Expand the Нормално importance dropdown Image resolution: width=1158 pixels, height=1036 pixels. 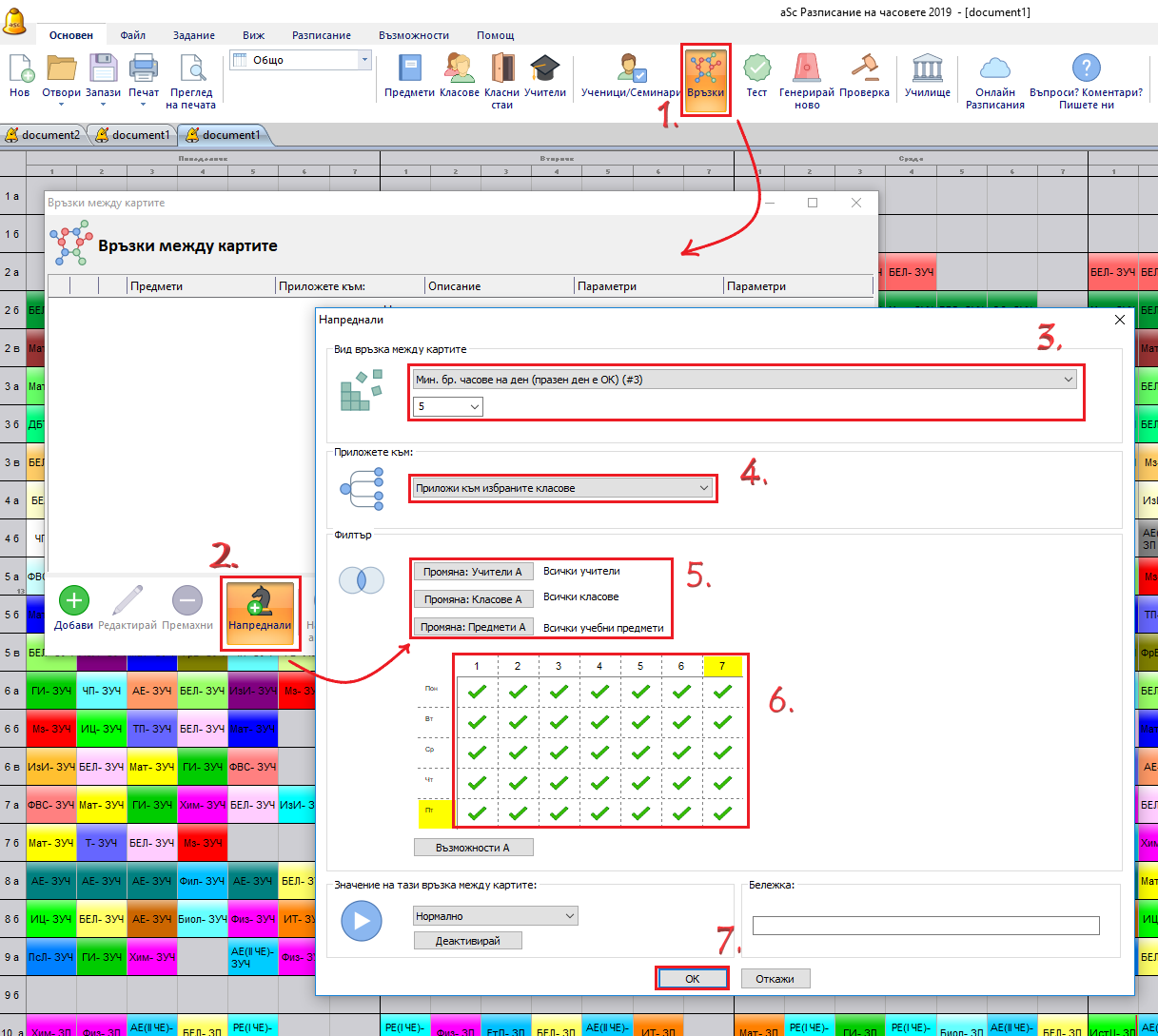495,916
